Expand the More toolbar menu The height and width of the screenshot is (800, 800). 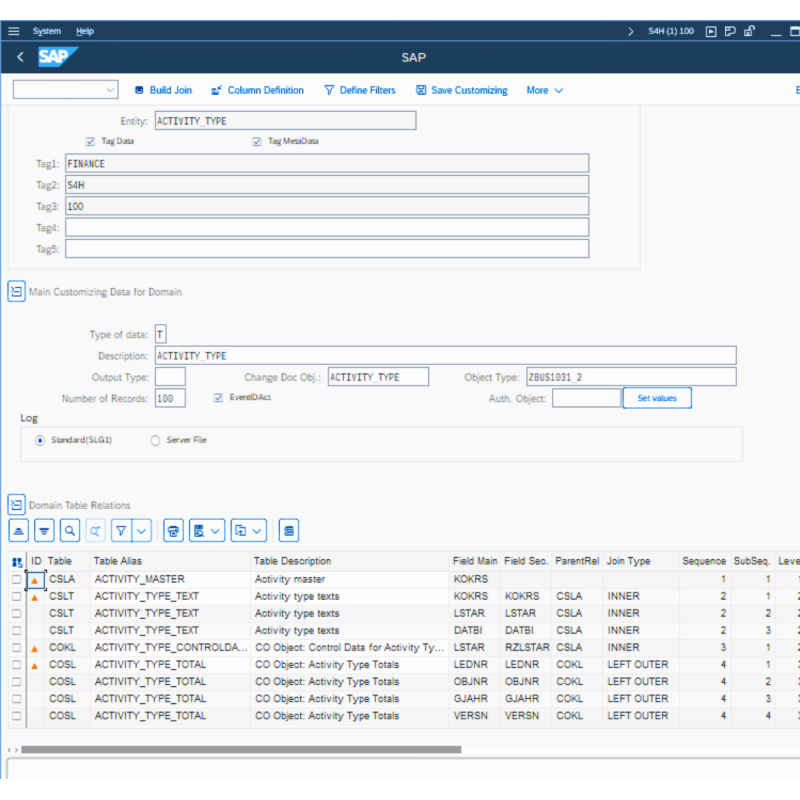point(545,90)
